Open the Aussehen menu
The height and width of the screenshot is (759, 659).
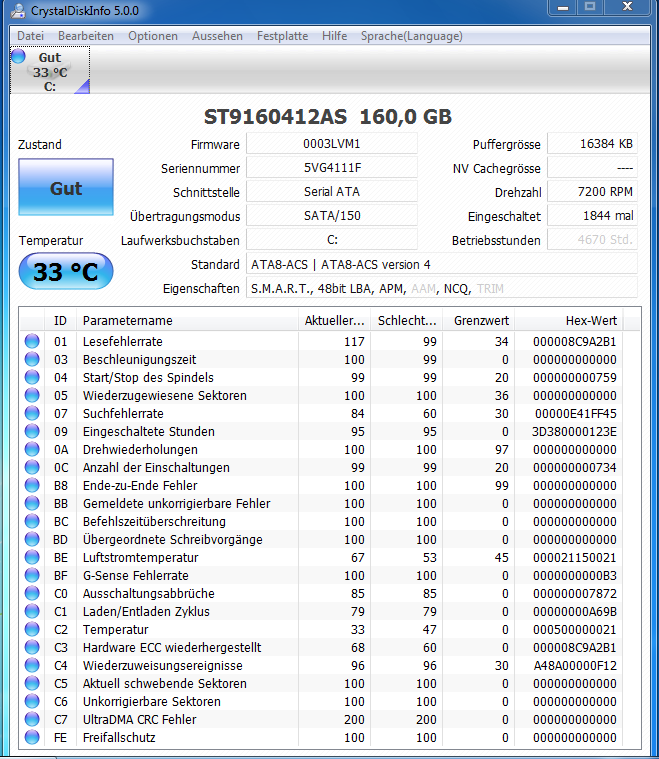point(217,36)
